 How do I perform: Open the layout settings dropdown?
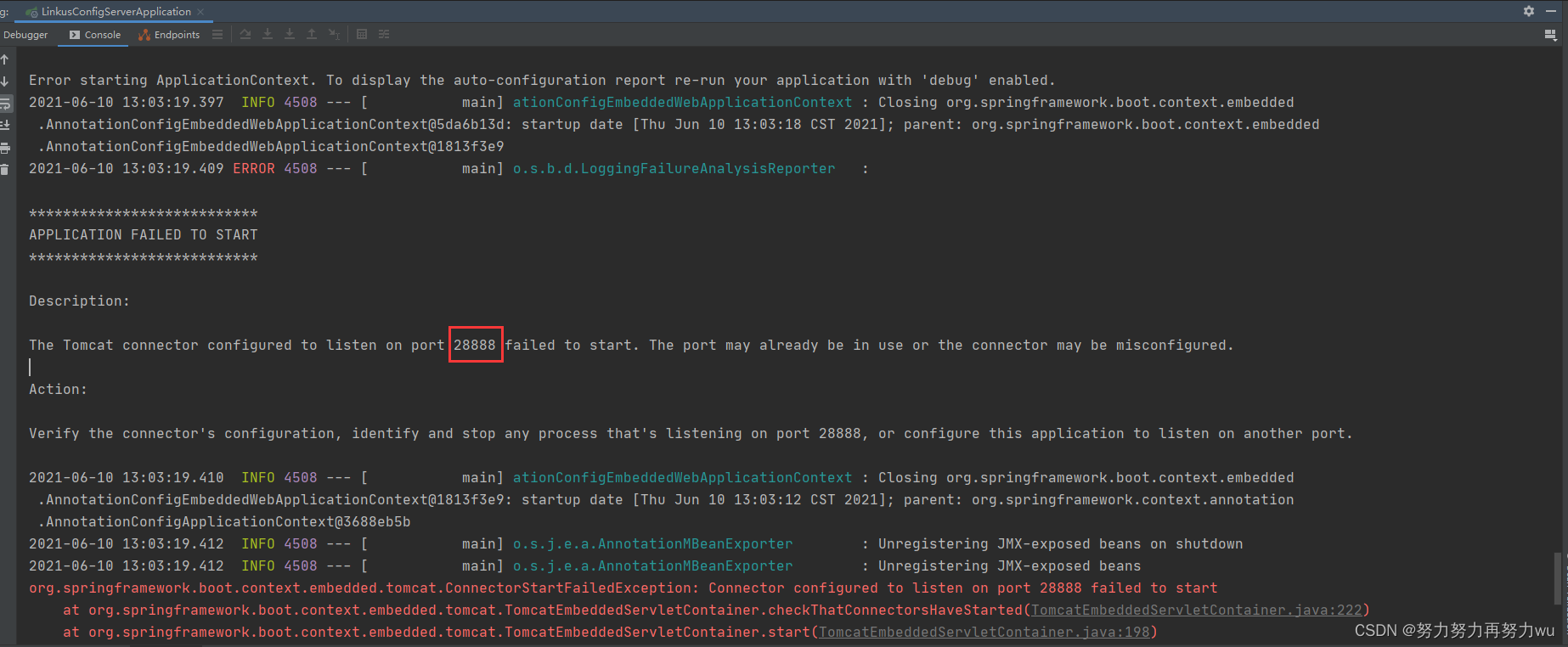click(1550, 35)
